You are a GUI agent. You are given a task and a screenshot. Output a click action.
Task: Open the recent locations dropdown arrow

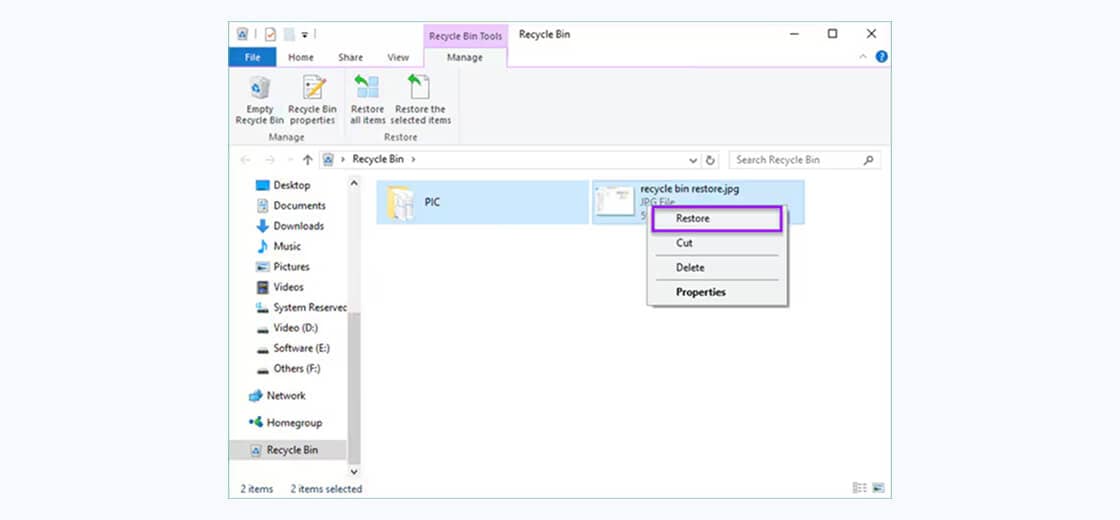pos(289,160)
